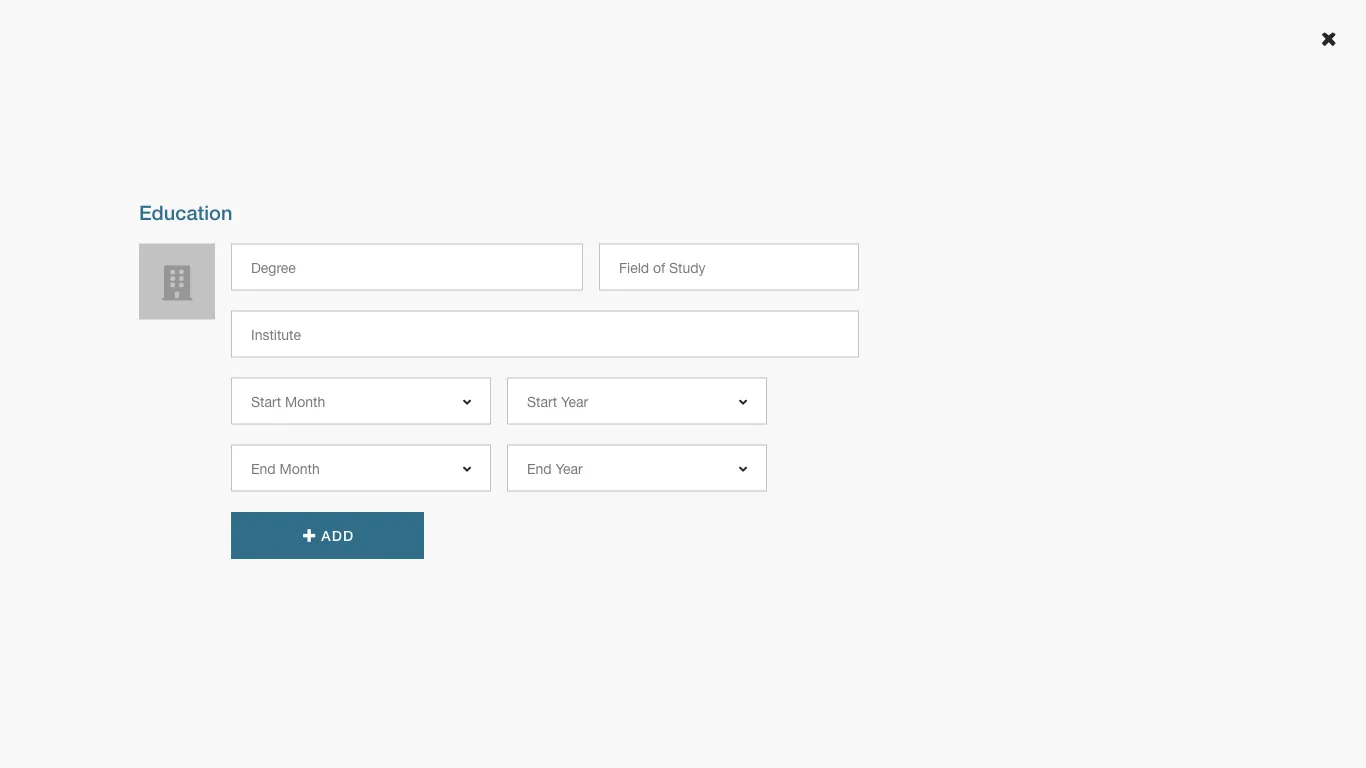Click the End Month chevron arrow

467,469
